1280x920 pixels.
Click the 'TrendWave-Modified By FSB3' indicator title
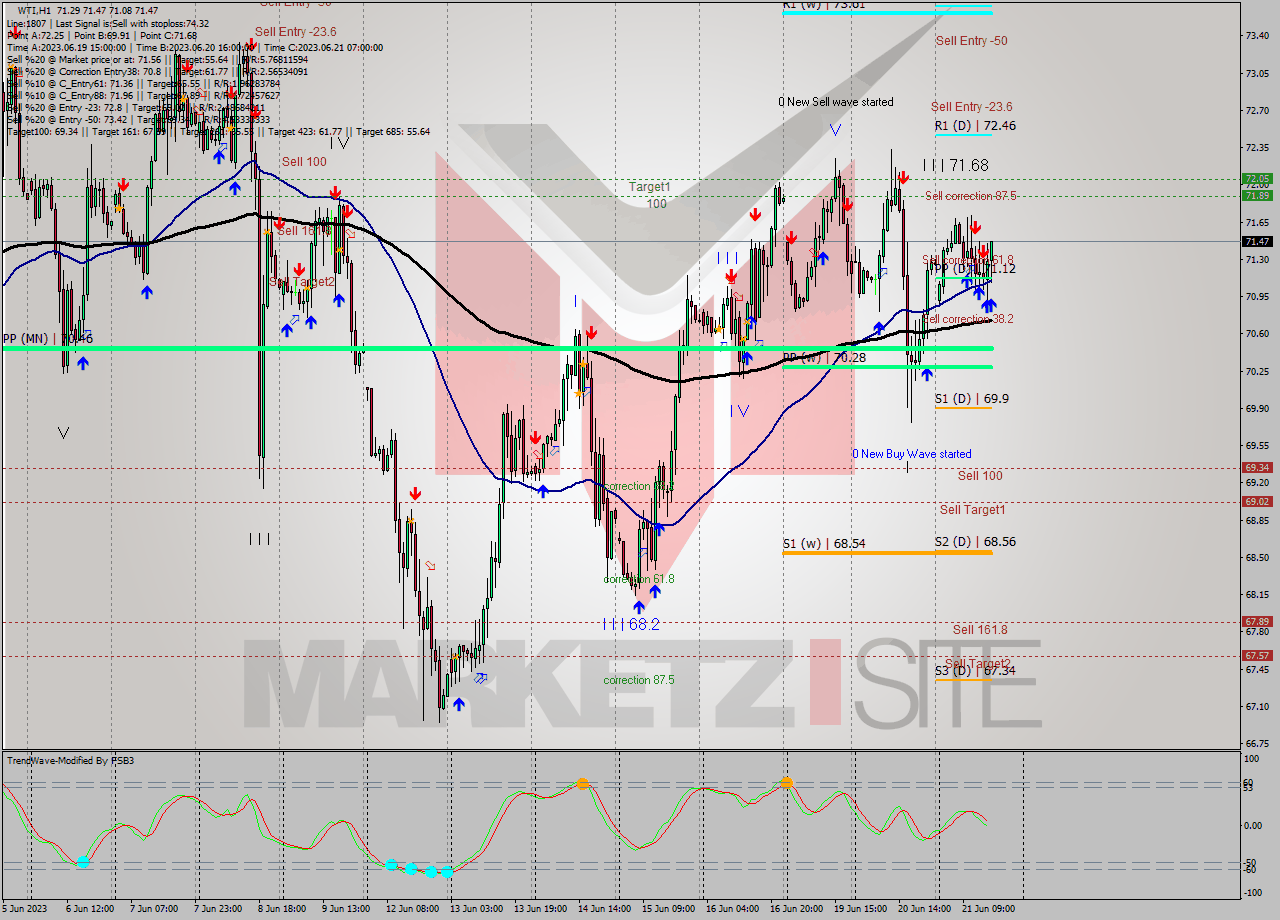(70, 761)
